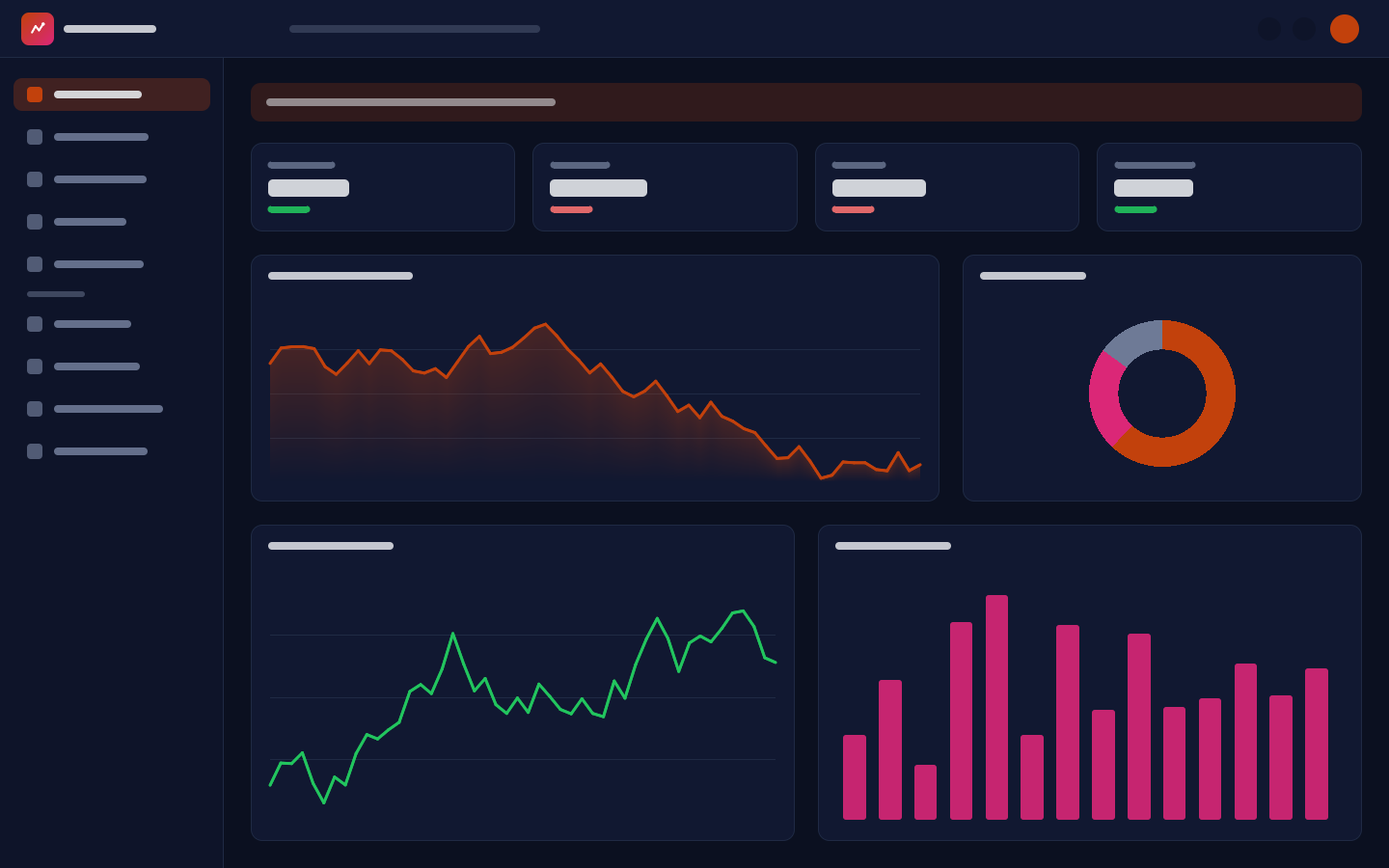Open the fifth sidebar navigation item
The height and width of the screenshot is (868, 1389).
(x=112, y=264)
